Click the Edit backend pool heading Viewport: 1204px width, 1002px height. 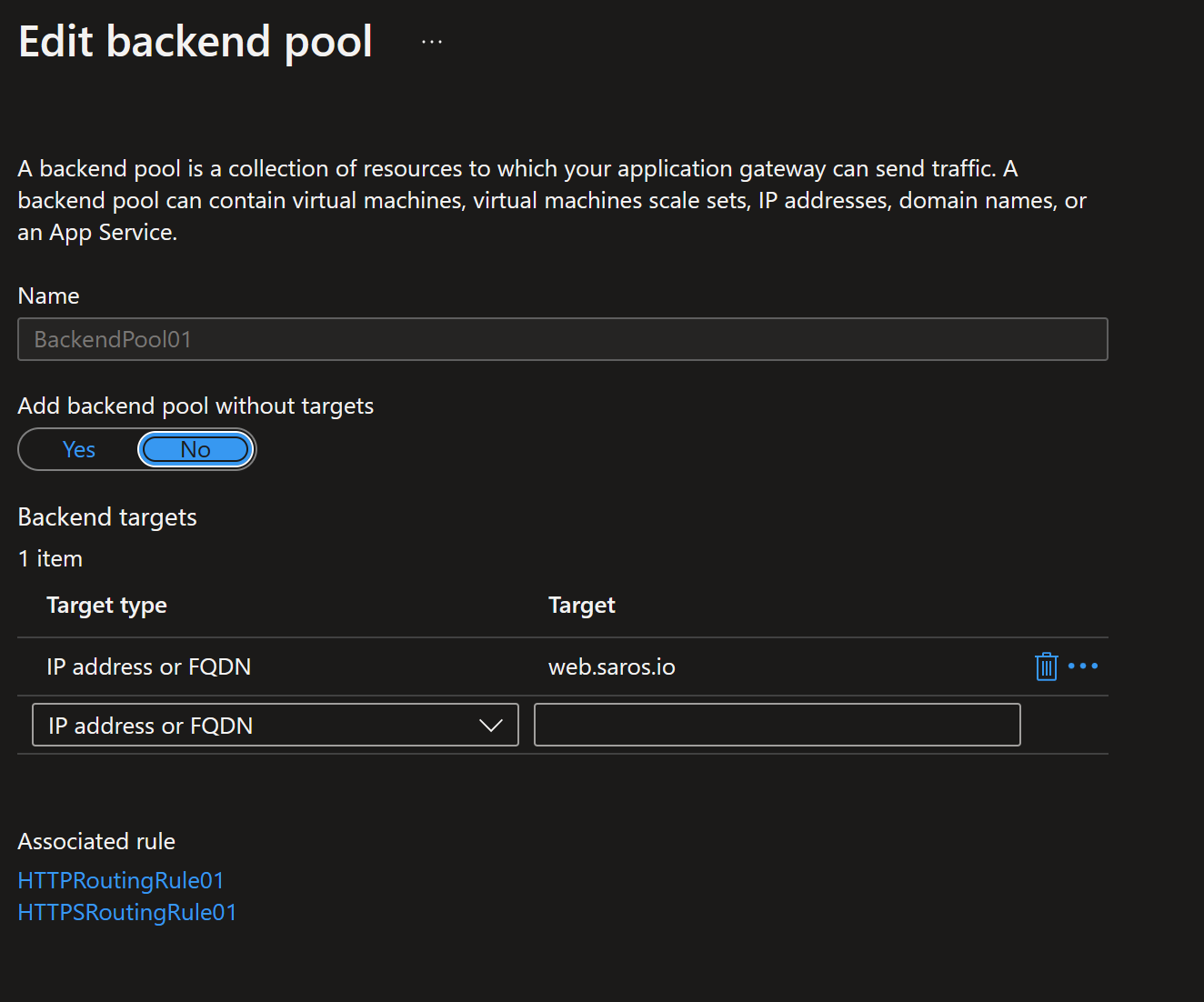pyautogui.click(x=196, y=42)
